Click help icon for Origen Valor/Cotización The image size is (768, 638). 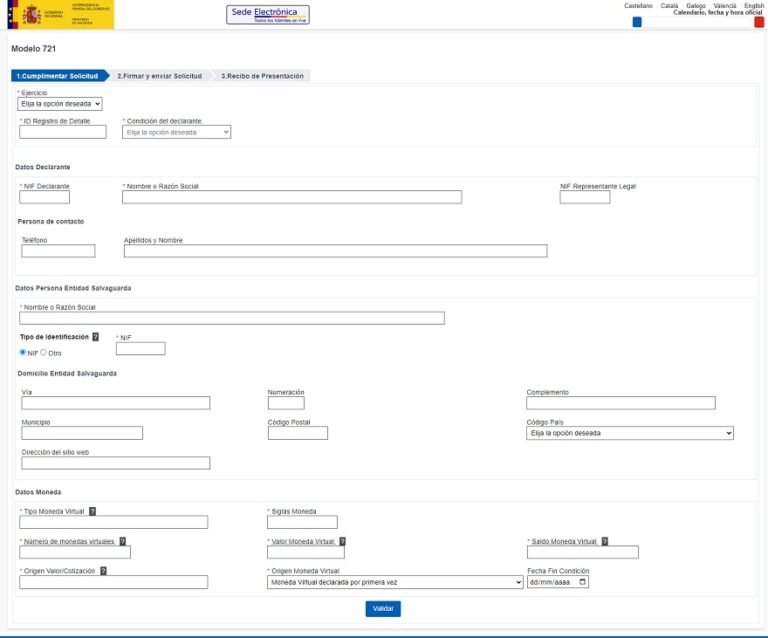(x=103, y=571)
